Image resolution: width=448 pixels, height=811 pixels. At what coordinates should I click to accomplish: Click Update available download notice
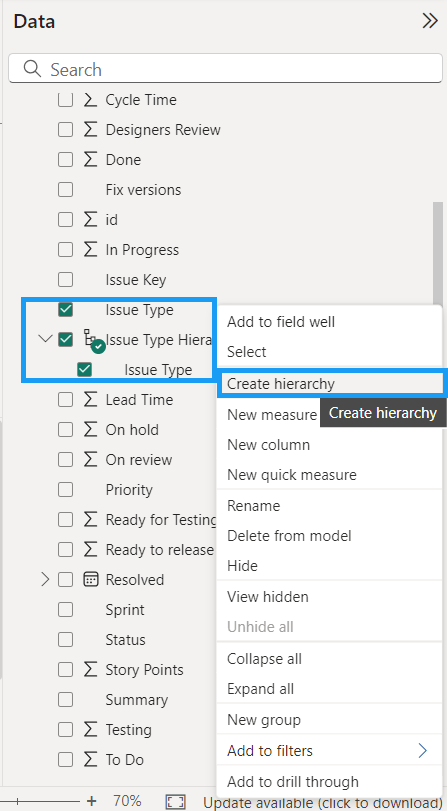(x=323, y=803)
